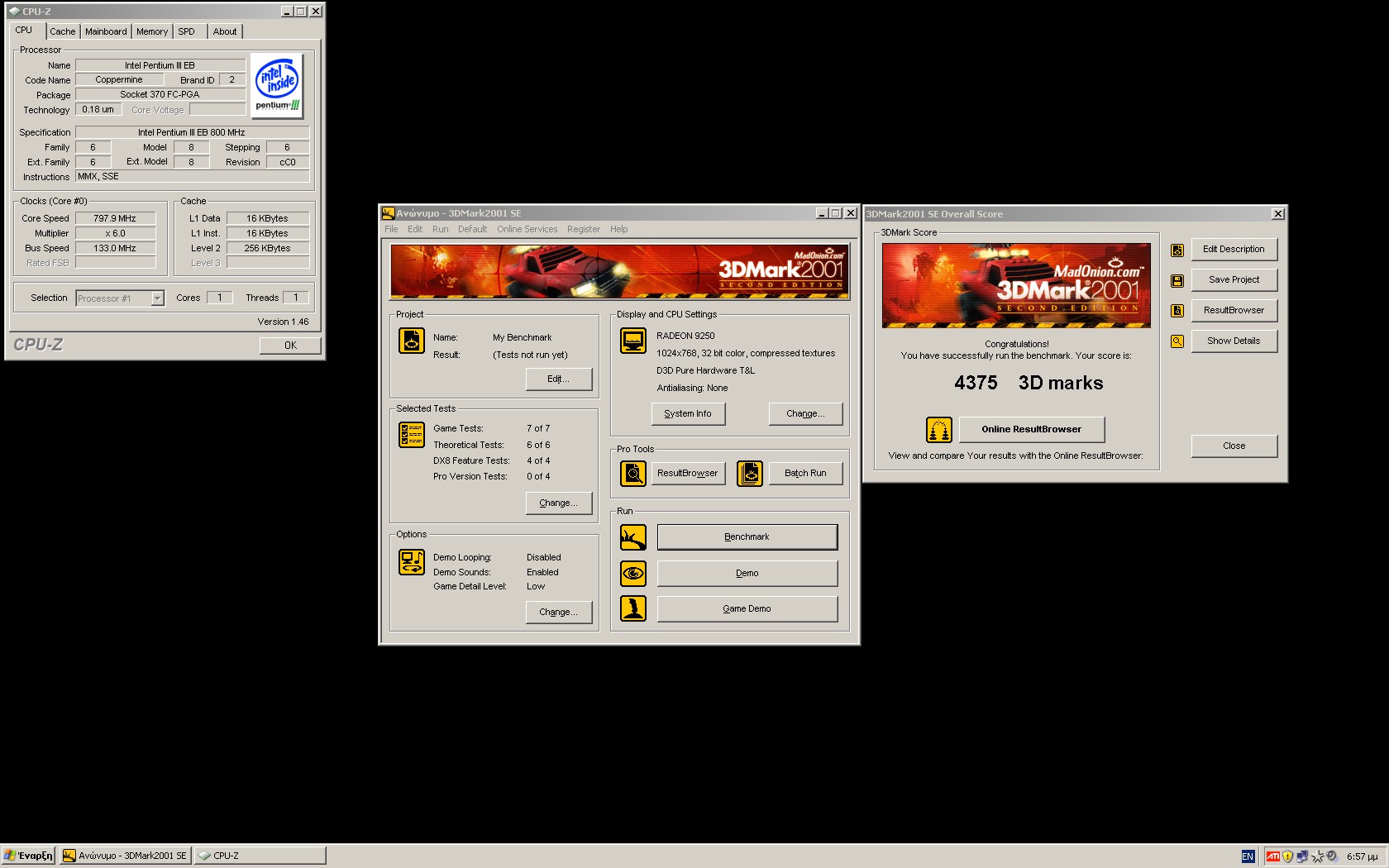Open the Processor #1 selection dropdown
Screen dimensions: 1389x868
tap(157, 298)
